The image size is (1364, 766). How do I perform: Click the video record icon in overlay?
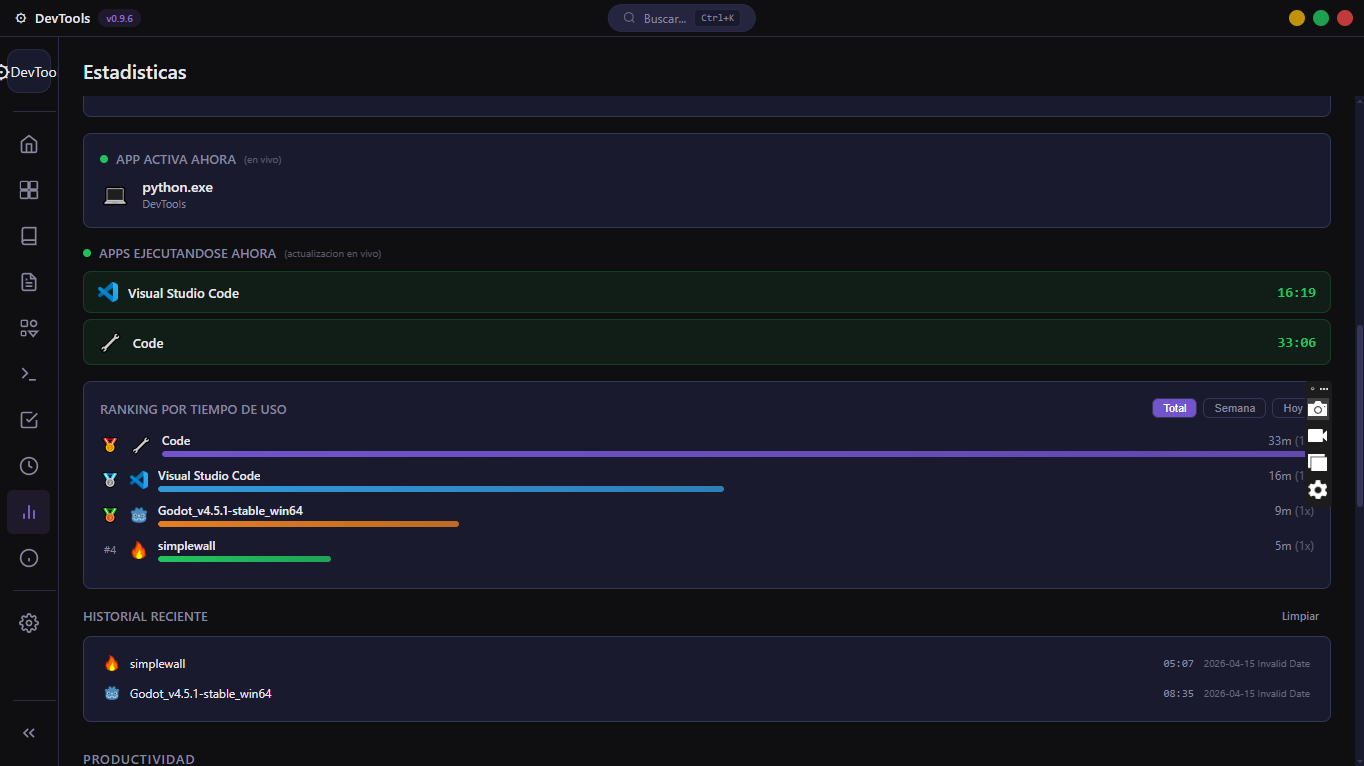[1318, 435]
